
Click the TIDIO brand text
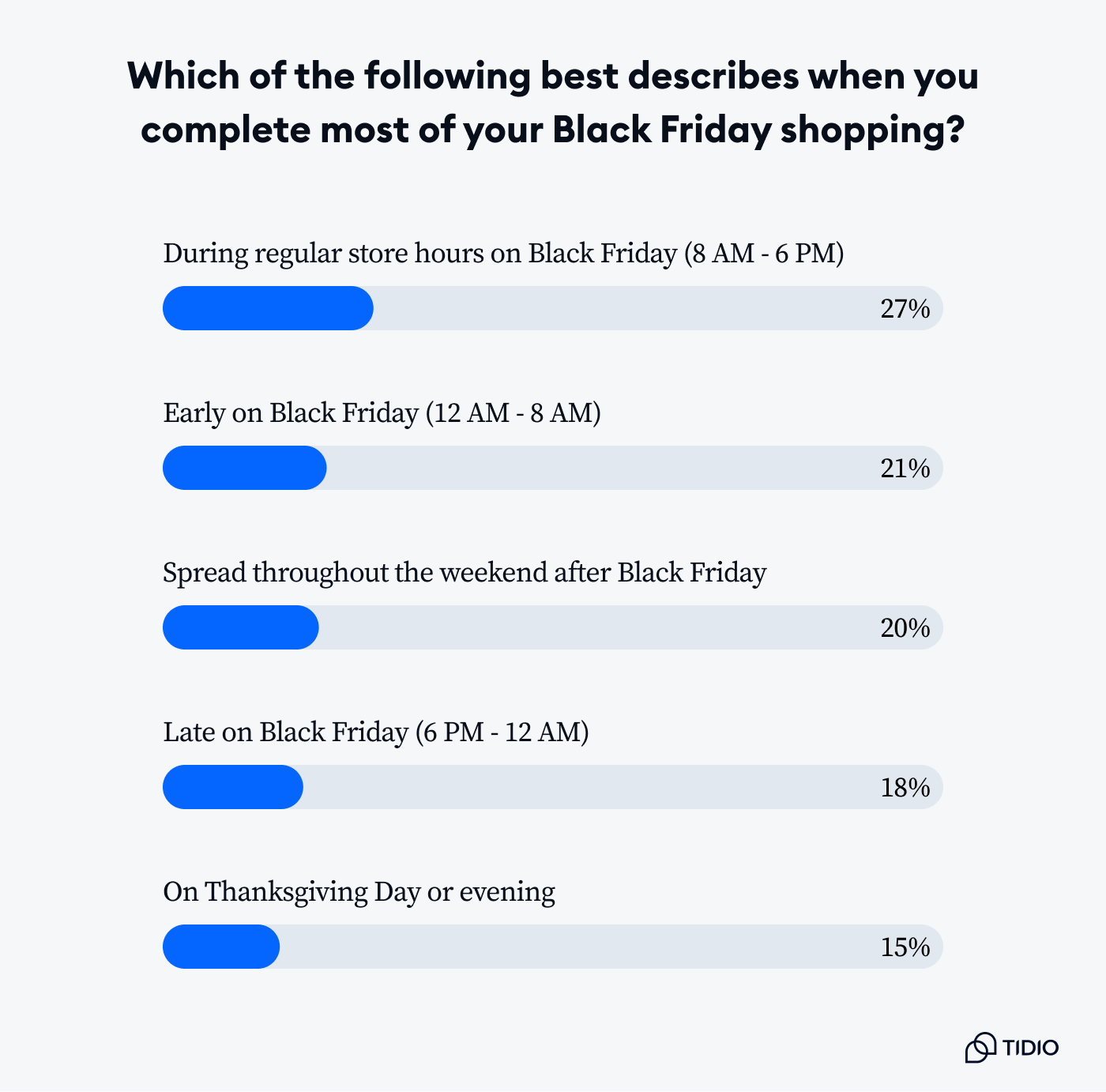click(x=1030, y=1048)
